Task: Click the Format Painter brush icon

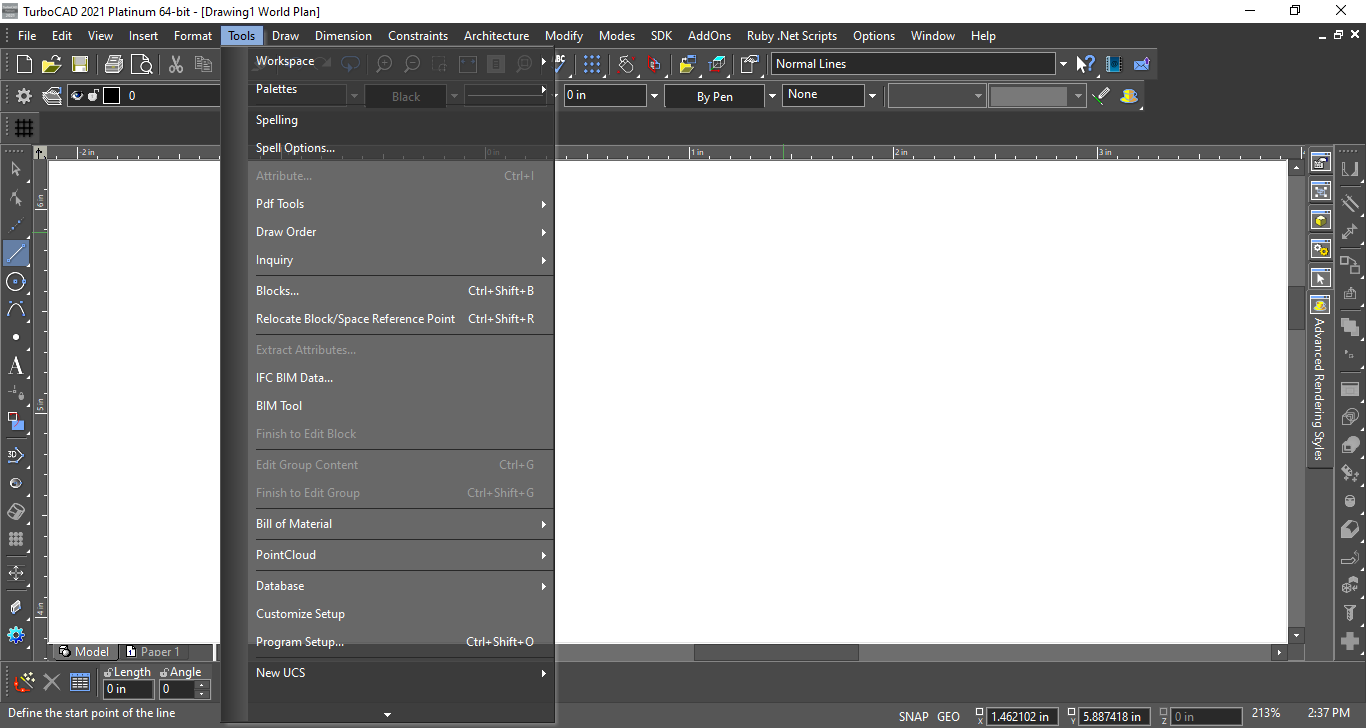Action: 1101,96
